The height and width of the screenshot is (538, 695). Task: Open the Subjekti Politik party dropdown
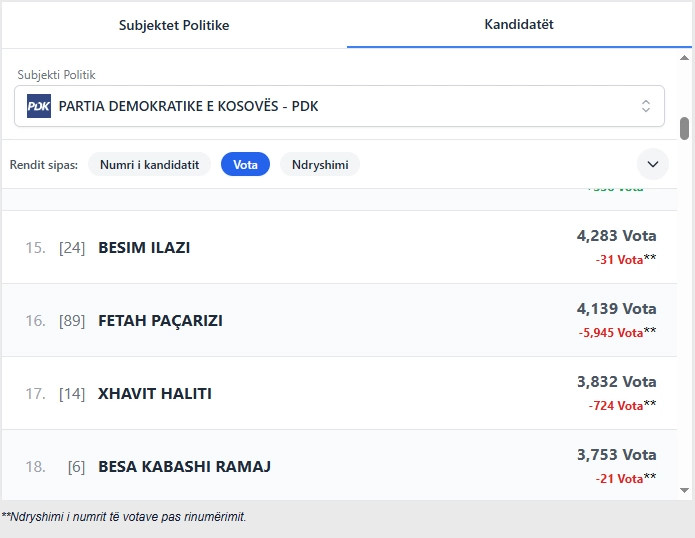340,106
